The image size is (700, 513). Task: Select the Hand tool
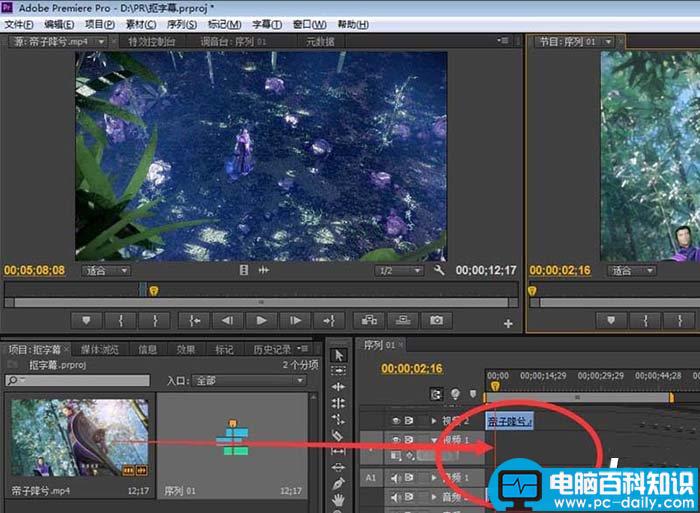pyautogui.click(x=338, y=500)
